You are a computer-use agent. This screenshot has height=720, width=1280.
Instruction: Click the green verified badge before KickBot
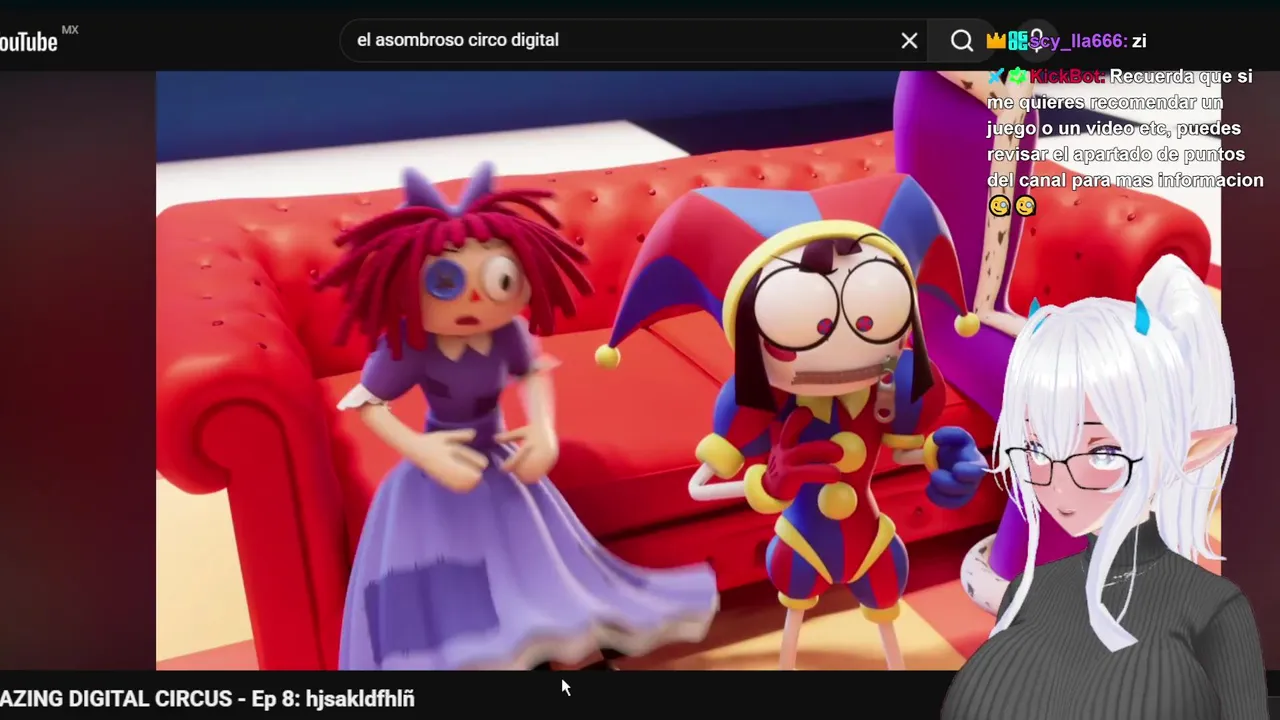[x=1017, y=76]
